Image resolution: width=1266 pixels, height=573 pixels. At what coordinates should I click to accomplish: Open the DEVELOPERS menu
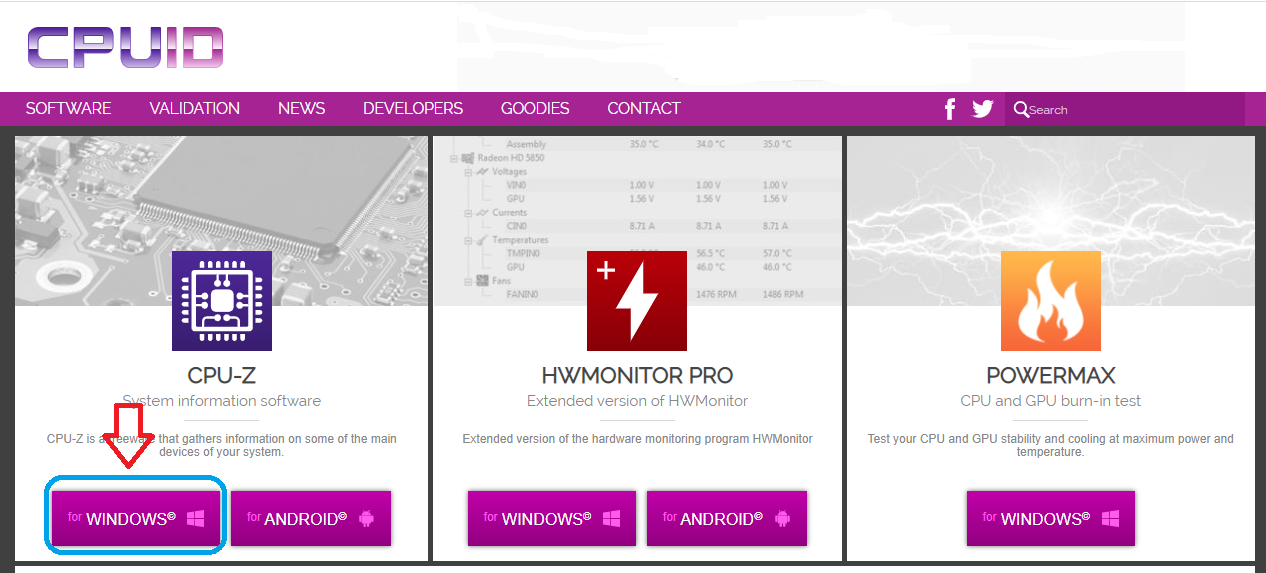[x=413, y=108]
